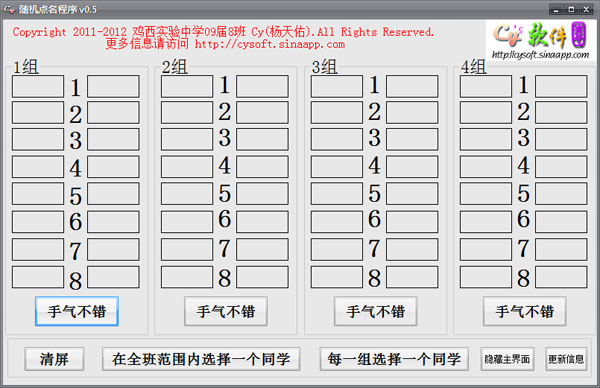600x388 pixels.
Task: Select right box of row 8 in 2组
Action: pyautogui.click(x=262, y=277)
